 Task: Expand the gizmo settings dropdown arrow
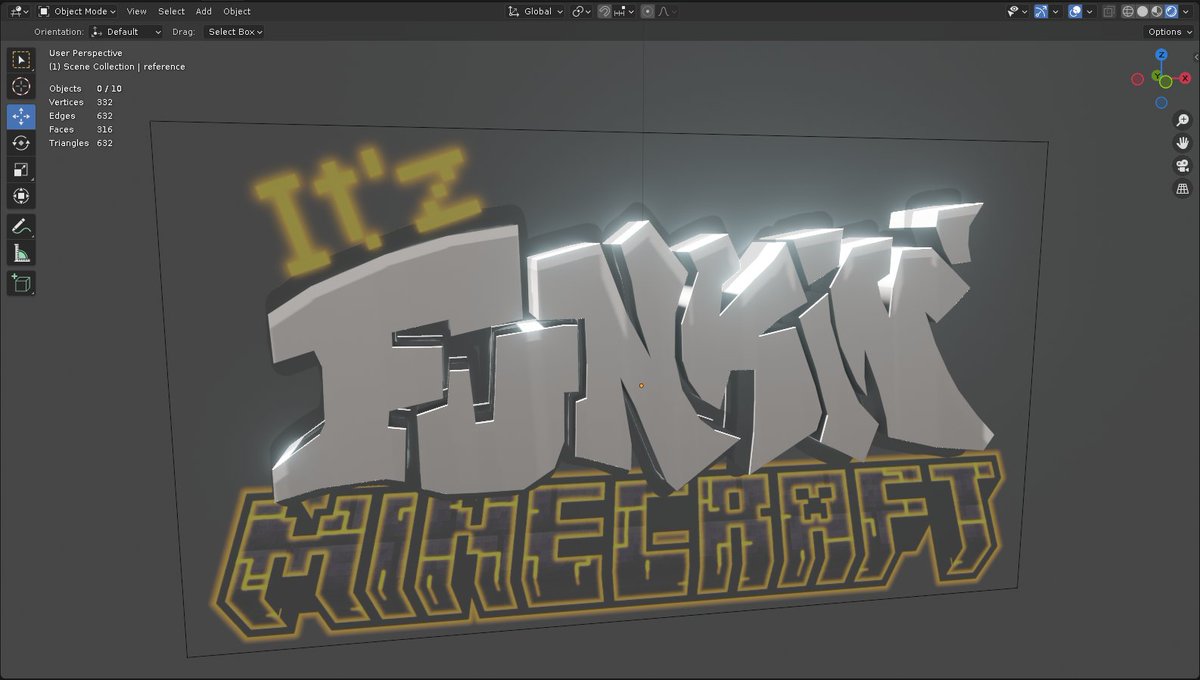tap(1055, 11)
